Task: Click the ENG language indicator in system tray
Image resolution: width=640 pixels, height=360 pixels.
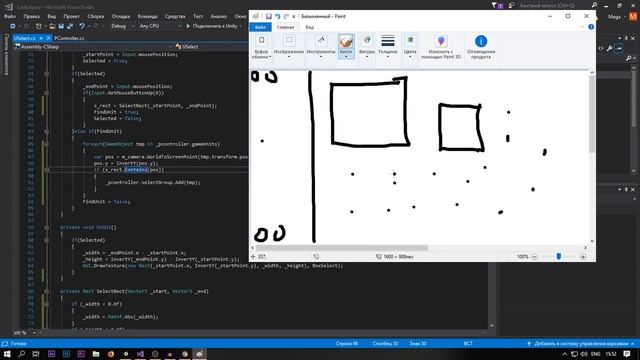Action: click(x=596, y=354)
